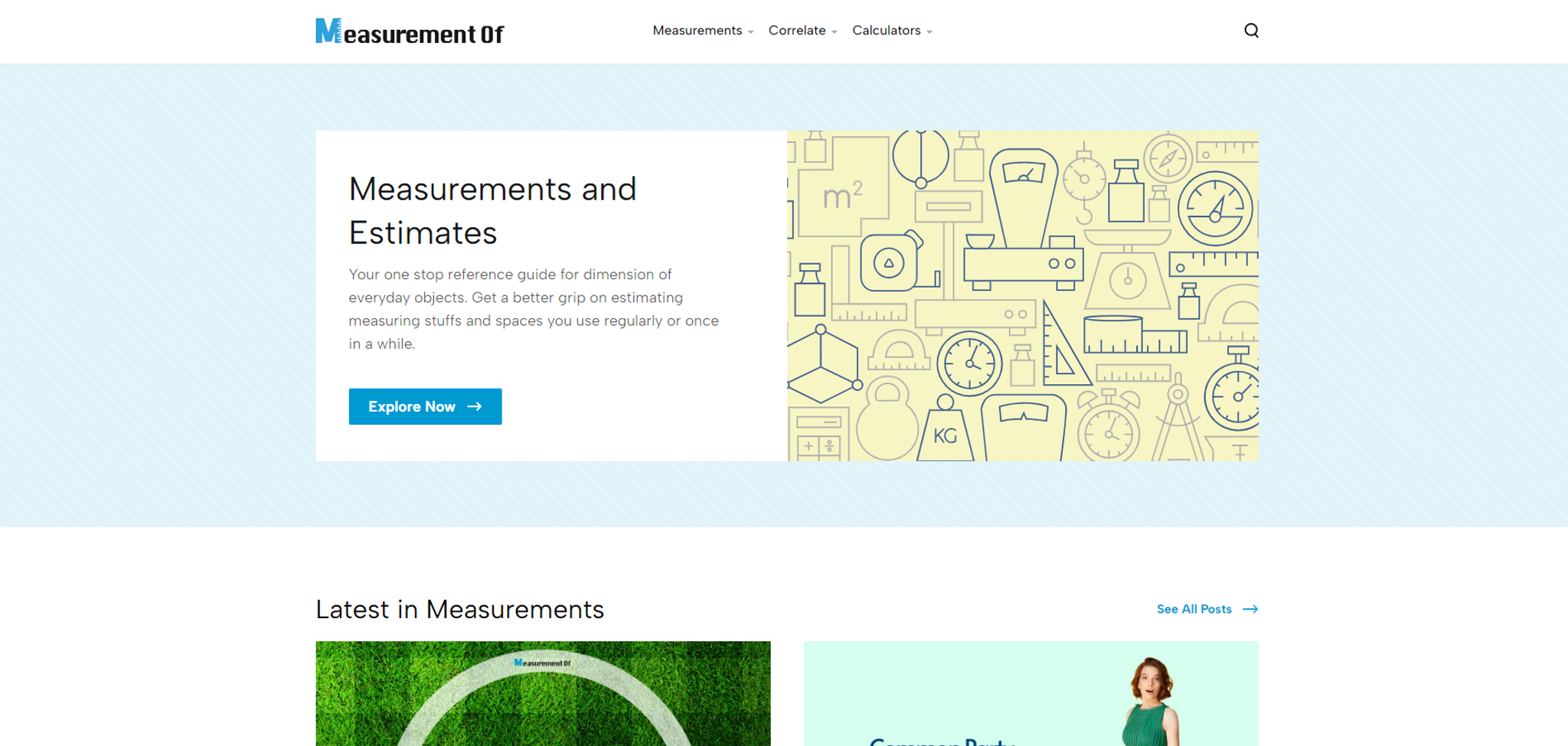Screen dimensions: 1568x746
Task: Expand the Calculators dropdown caret
Action: pos(929,32)
